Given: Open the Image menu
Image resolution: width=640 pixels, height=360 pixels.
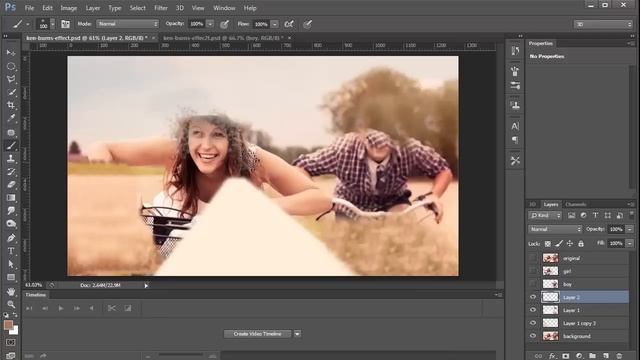Looking at the screenshot, I should [69, 8].
